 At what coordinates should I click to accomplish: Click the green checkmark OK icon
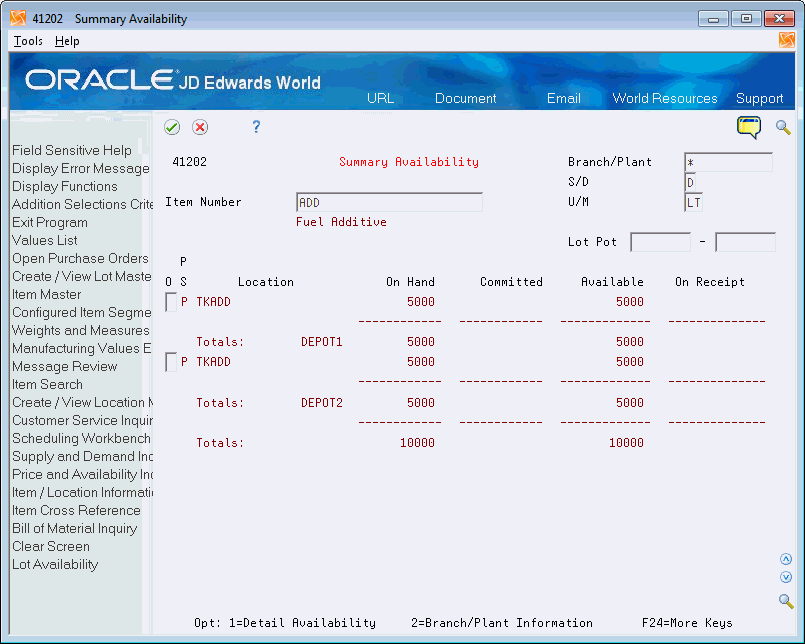tap(172, 127)
